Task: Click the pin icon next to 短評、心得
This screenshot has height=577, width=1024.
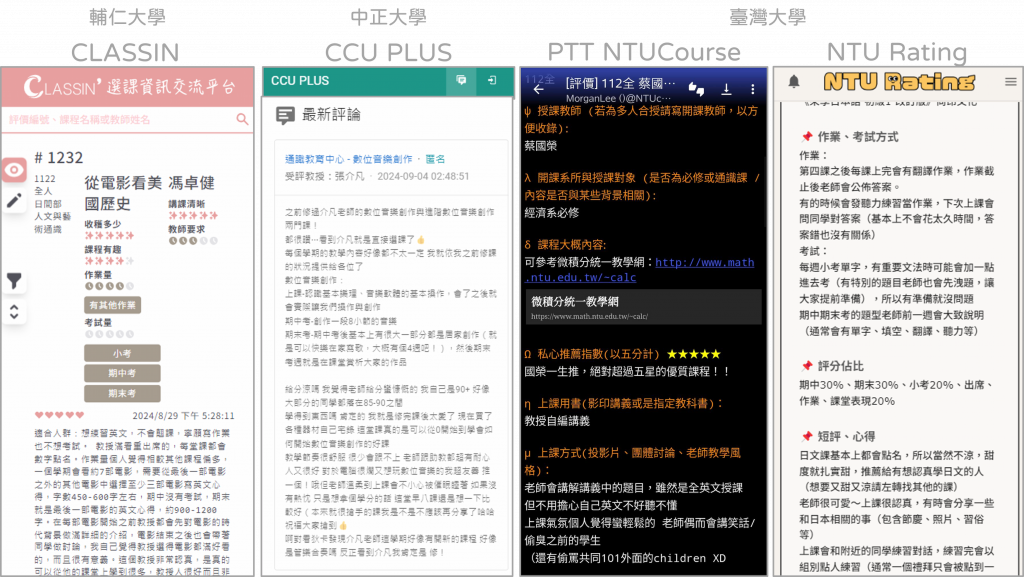Action: pos(807,437)
